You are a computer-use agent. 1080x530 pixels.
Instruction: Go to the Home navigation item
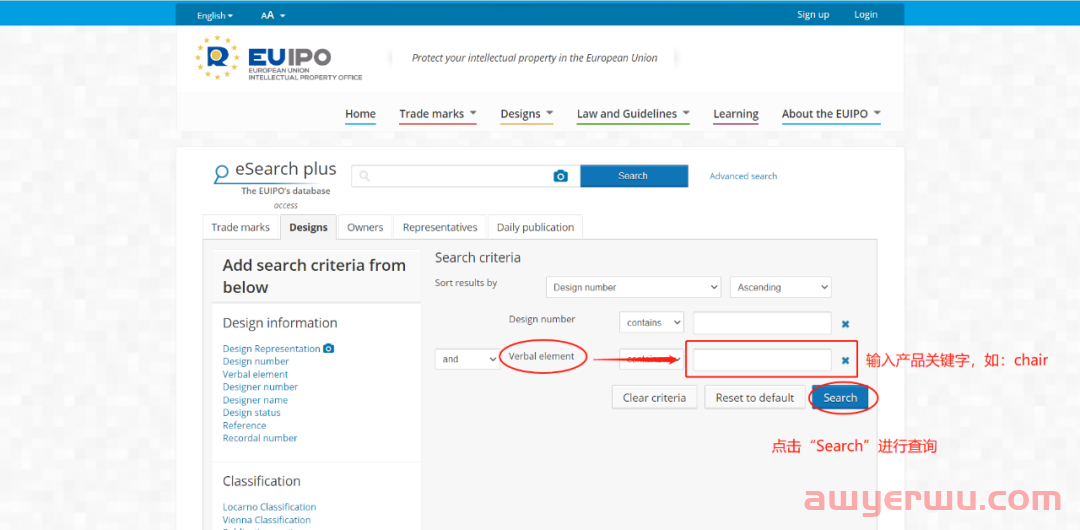[360, 114]
